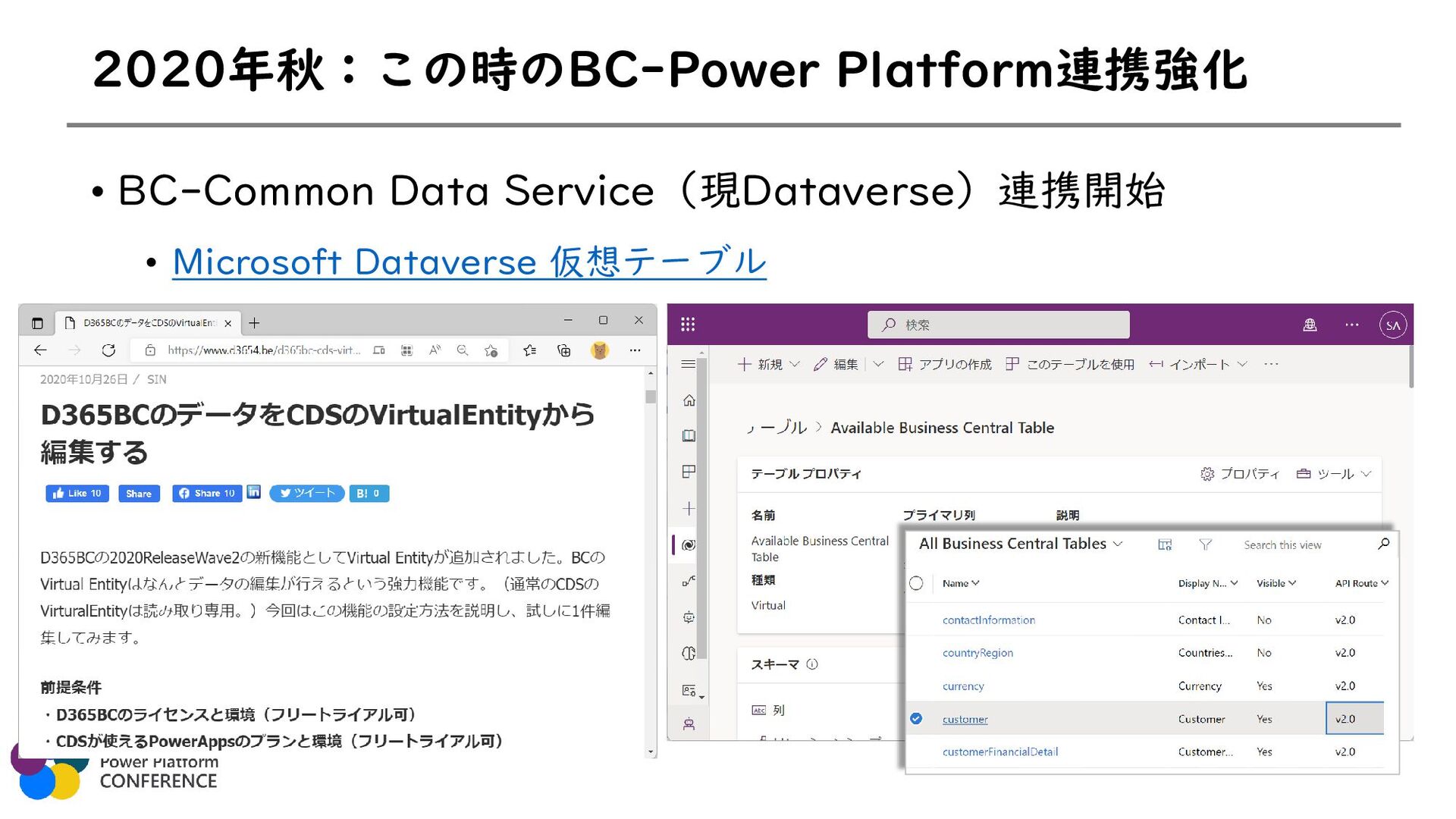Open API Route column menu

pos(1361,583)
